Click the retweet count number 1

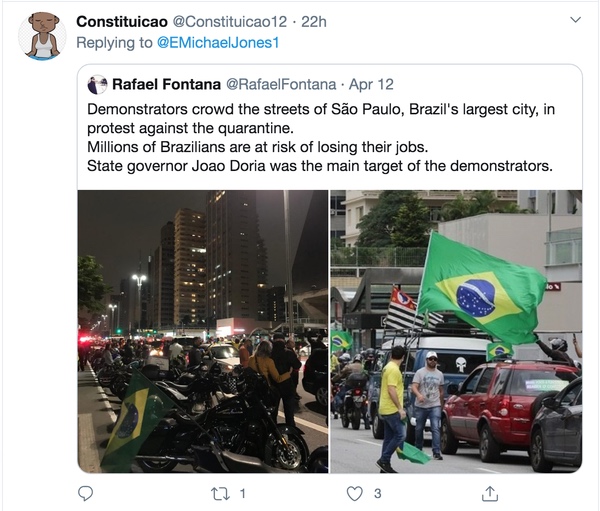pos(242,494)
